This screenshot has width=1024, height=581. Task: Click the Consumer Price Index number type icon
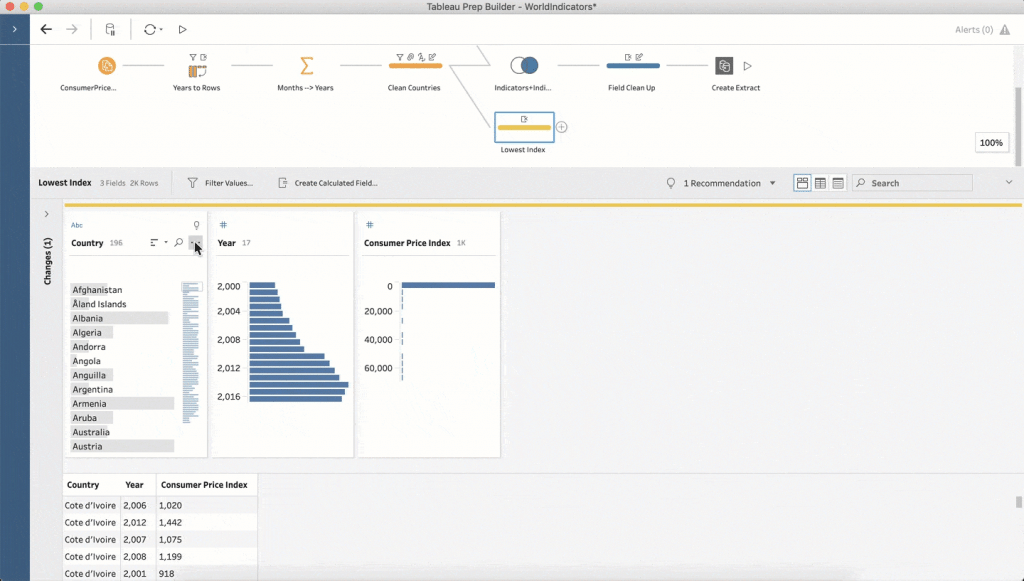tap(370, 225)
